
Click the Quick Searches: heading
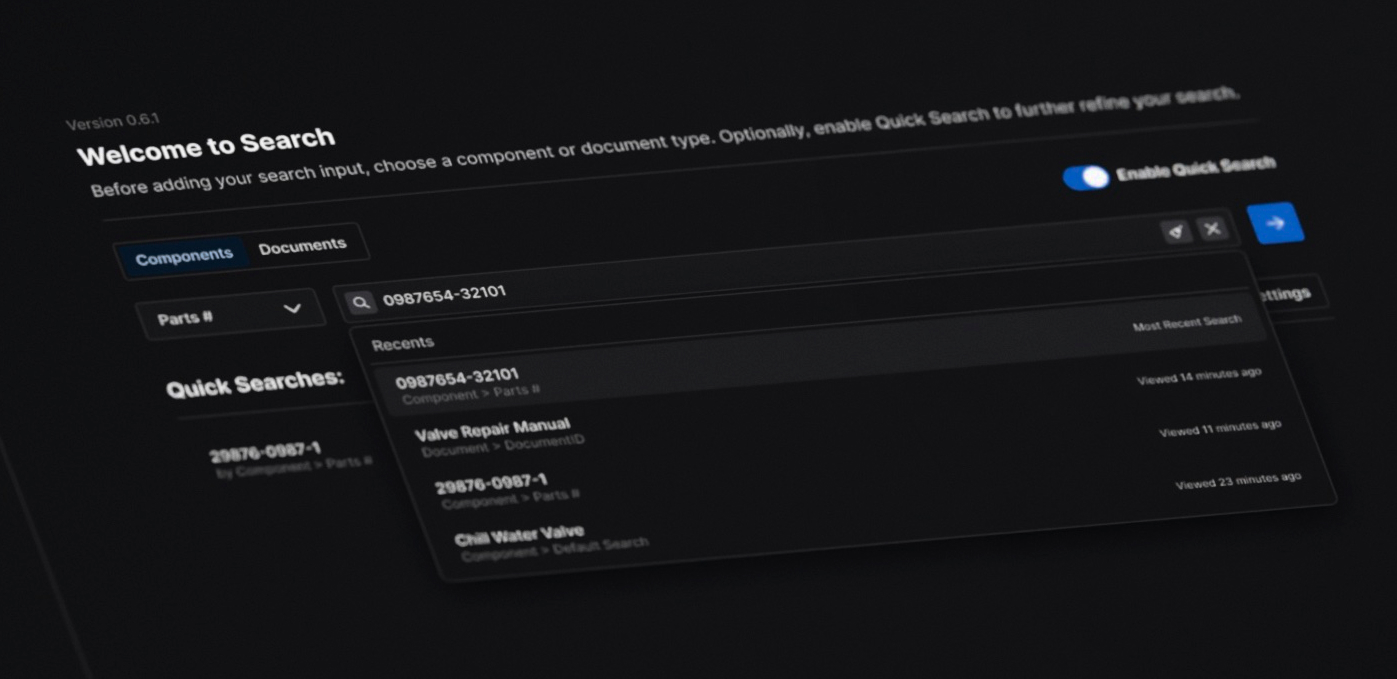click(x=255, y=382)
